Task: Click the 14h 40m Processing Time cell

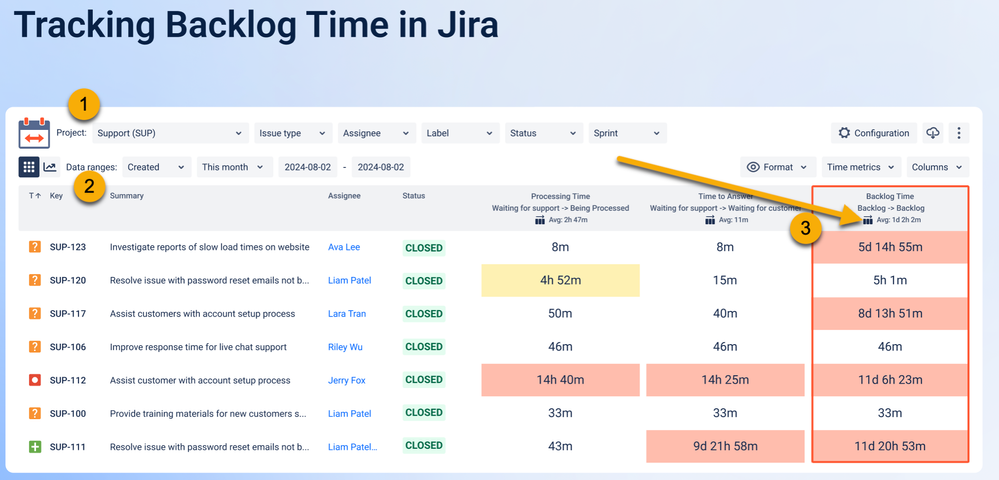Action: pos(560,380)
